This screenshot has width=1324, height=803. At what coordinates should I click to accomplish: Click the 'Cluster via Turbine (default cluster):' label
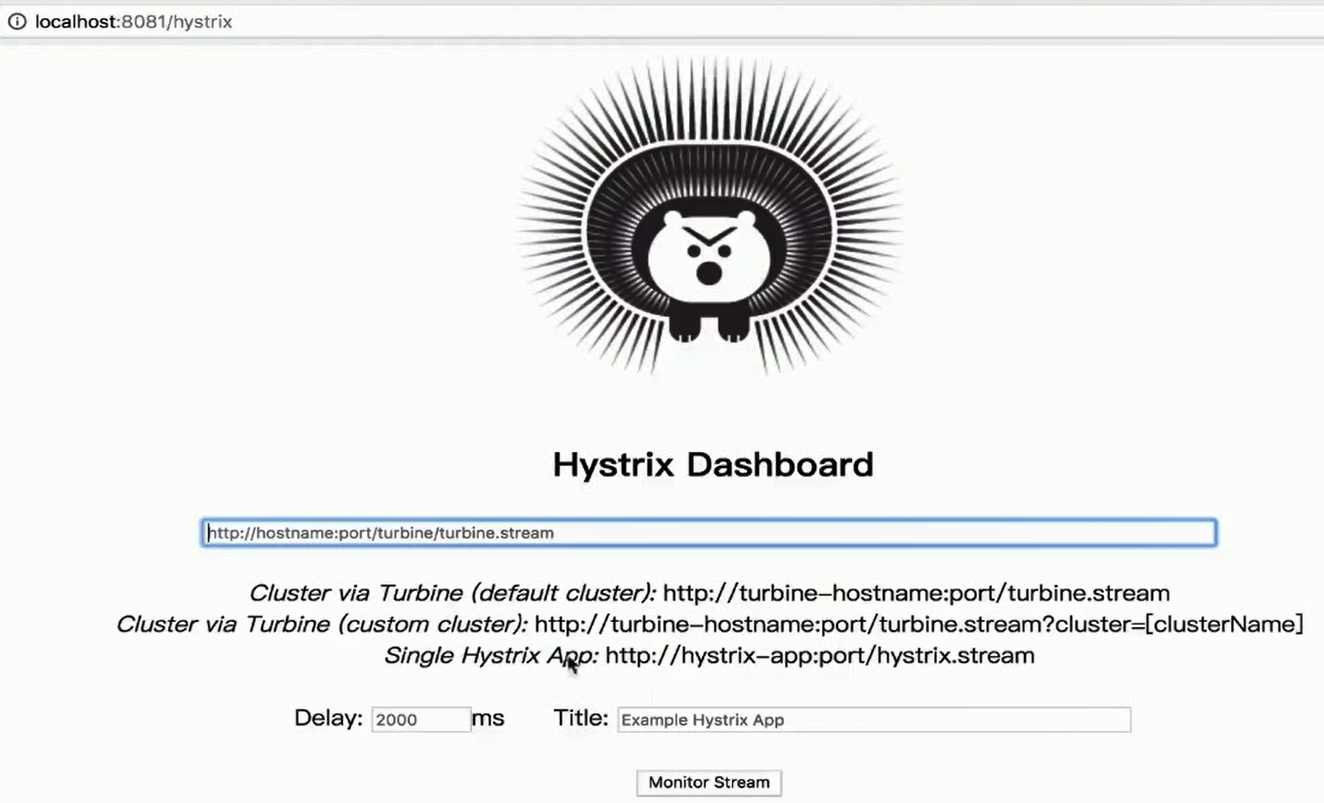pos(453,593)
